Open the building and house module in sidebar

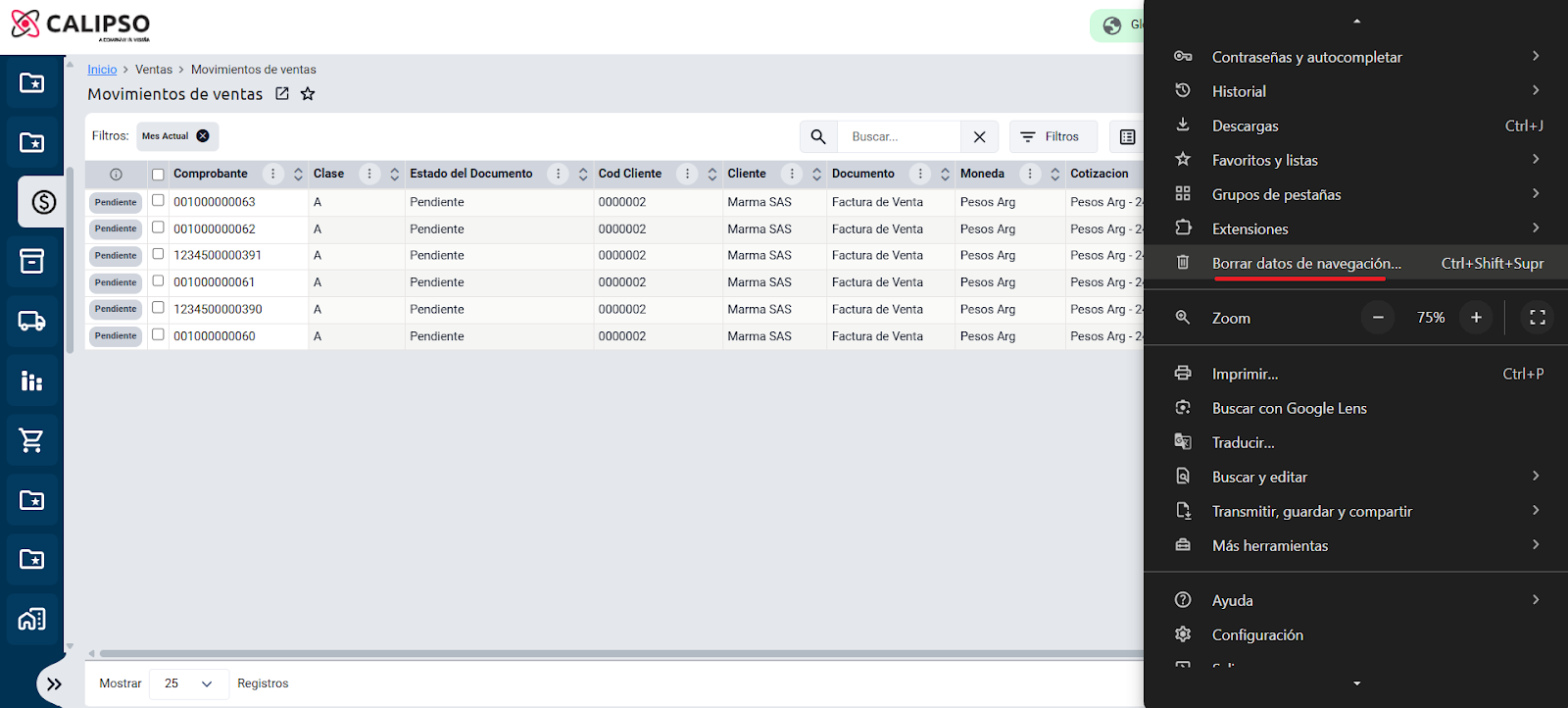[31, 619]
